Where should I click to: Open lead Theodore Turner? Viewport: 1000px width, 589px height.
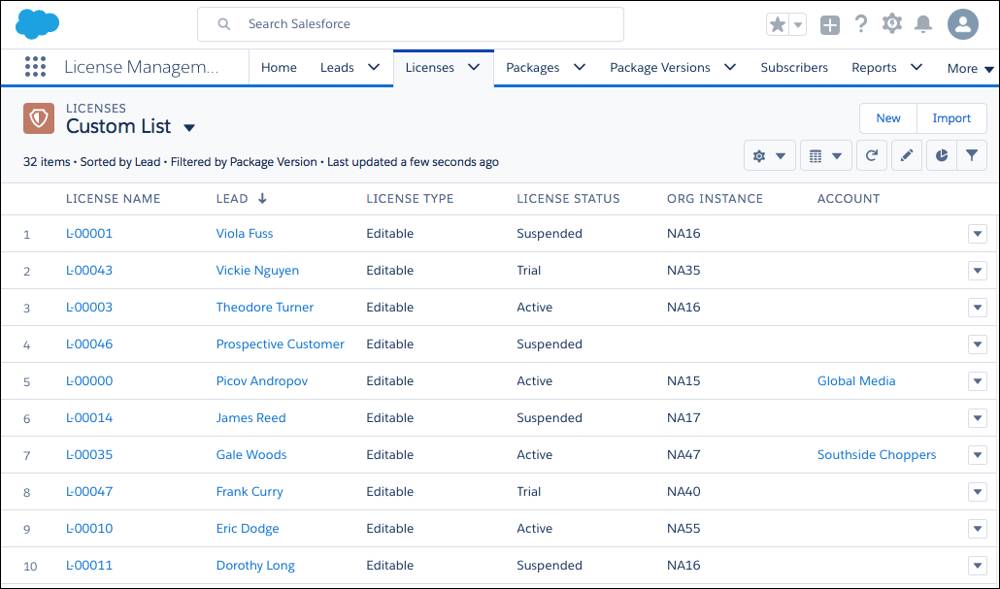point(265,307)
